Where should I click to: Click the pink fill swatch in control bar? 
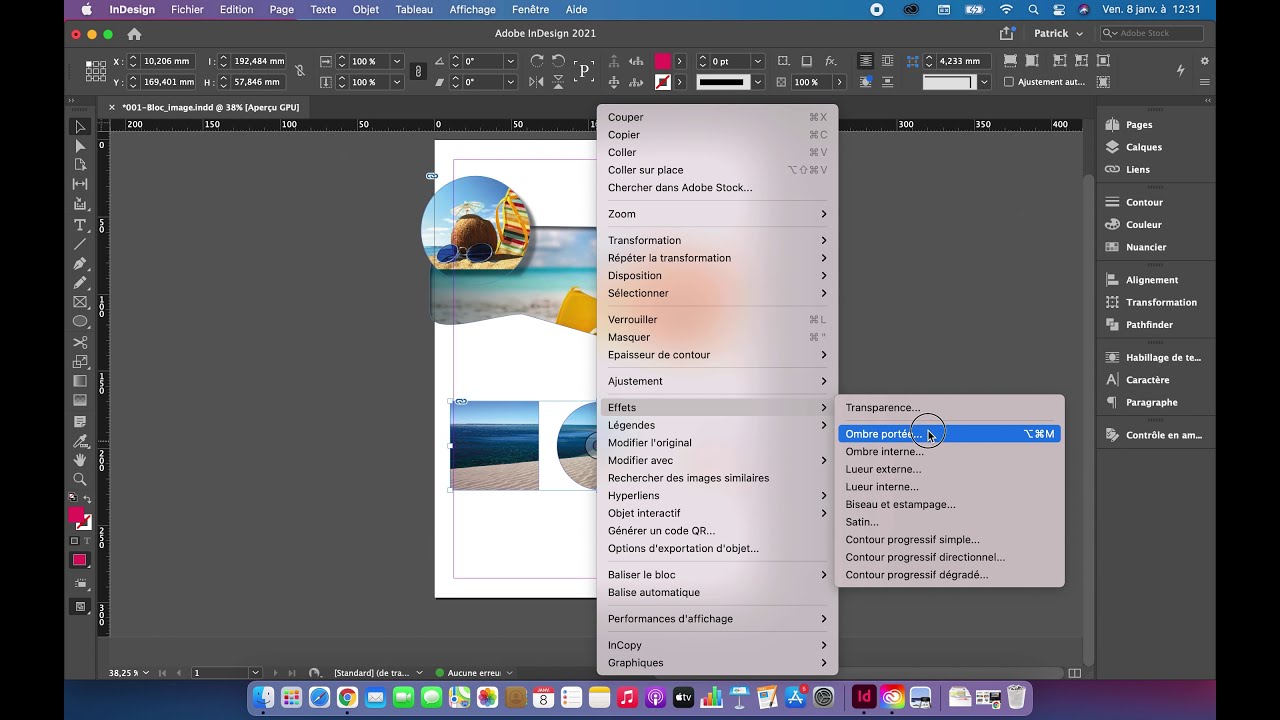coord(662,62)
